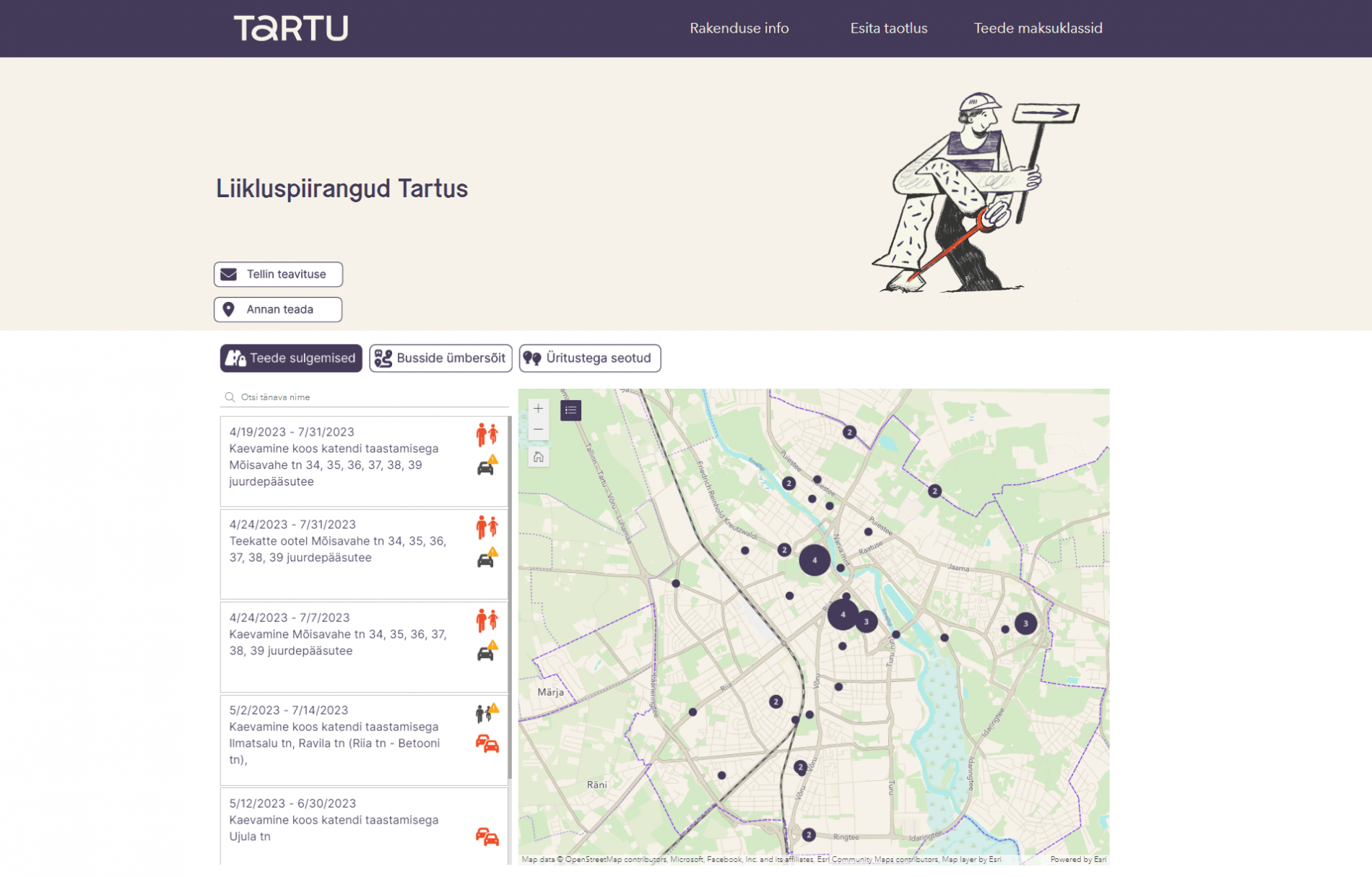
Task: Click red cars icon in Ilmatsalu tn entry
Action: coord(487,743)
